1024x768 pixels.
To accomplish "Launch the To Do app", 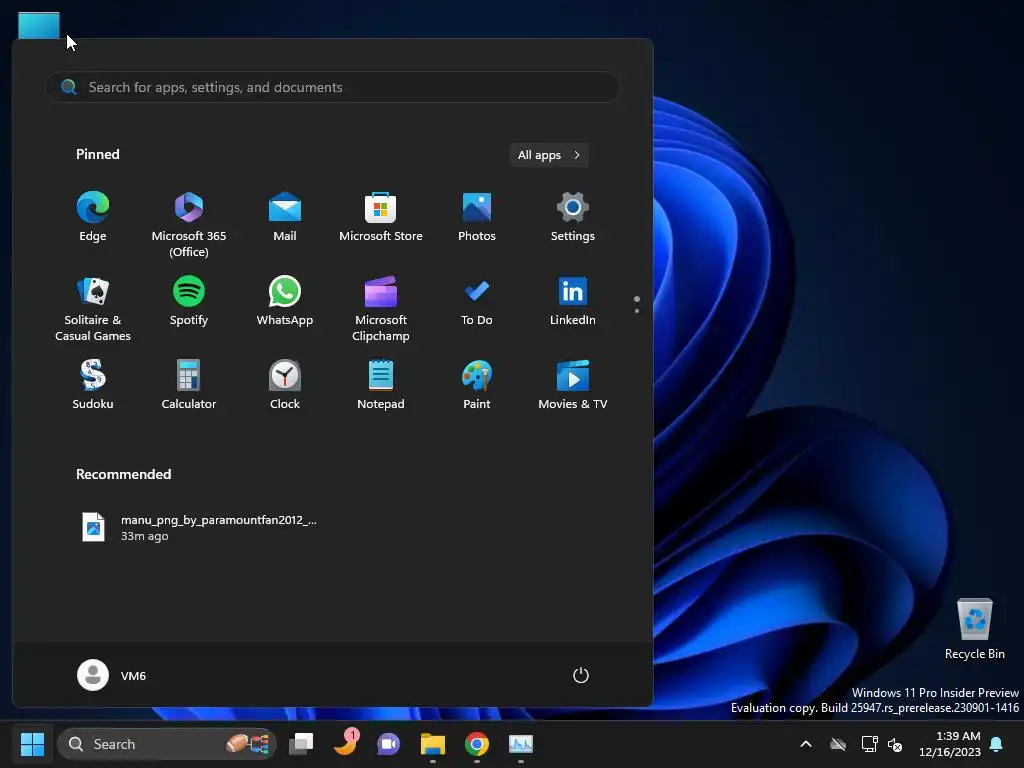I will [477, 301].
